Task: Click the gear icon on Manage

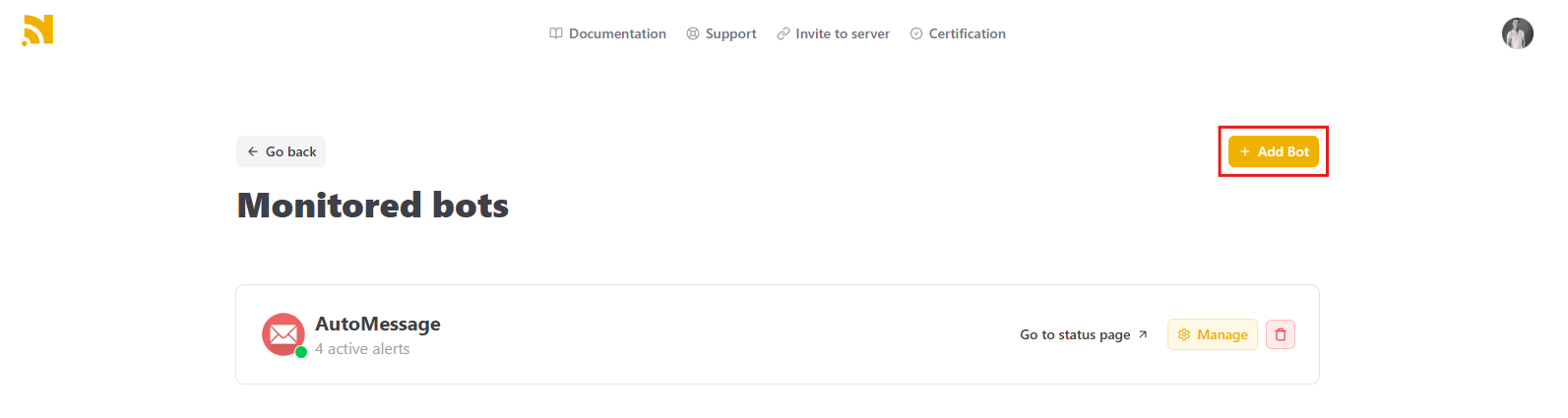Action: (x=1184, y=334)
